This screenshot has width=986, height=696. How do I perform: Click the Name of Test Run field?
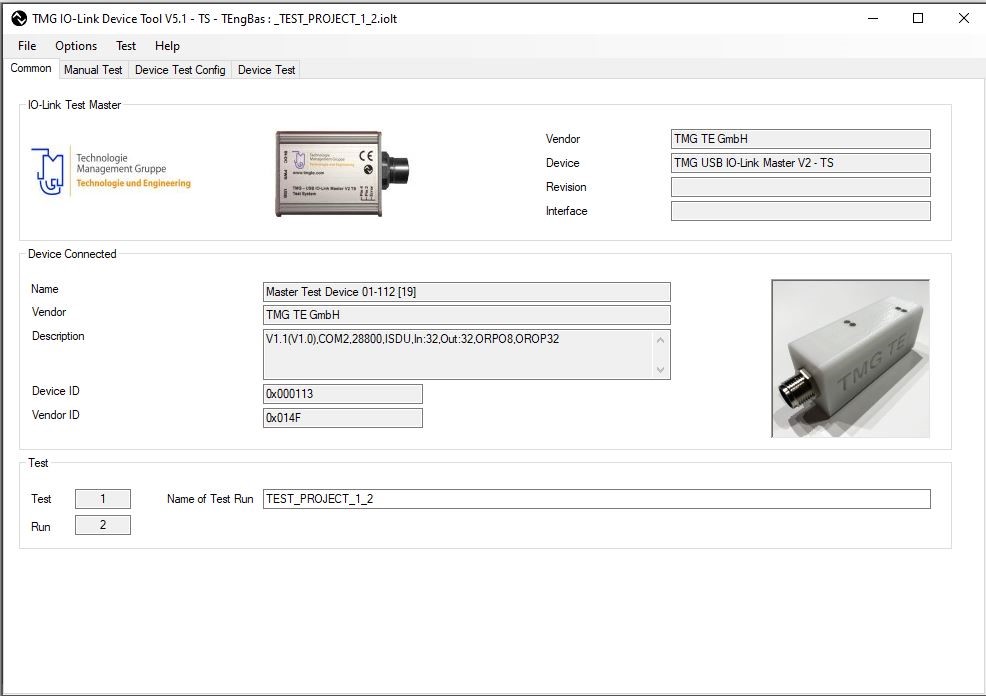pyautogui.click(x=596, y=499)
